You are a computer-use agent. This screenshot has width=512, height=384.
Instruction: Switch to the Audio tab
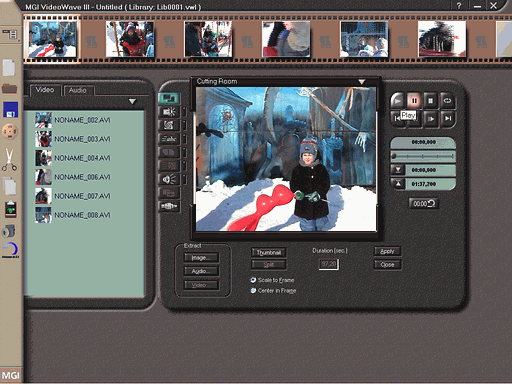tap(78, 90)
